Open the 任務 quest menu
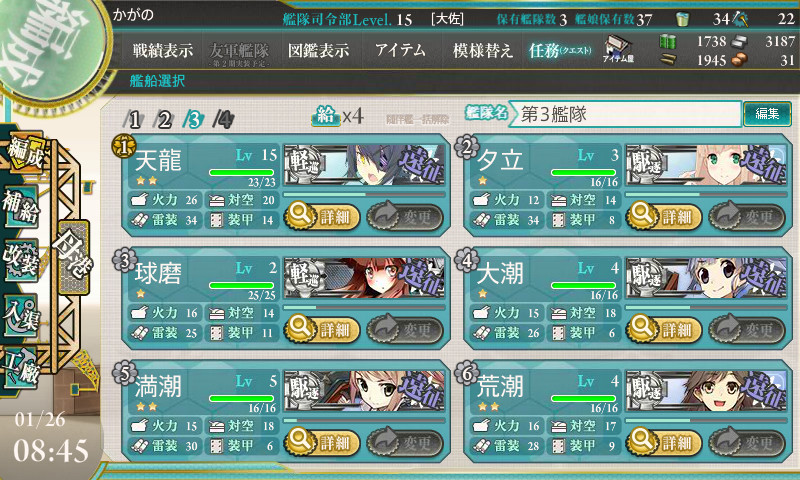 click(560, 50)
